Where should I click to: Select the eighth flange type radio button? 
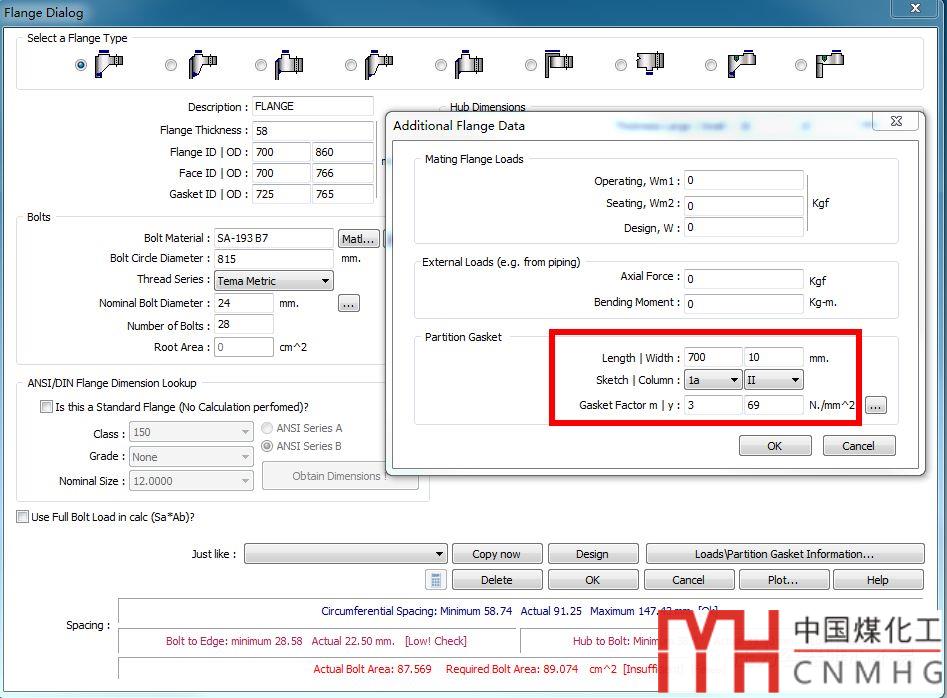tap(711, 65)
